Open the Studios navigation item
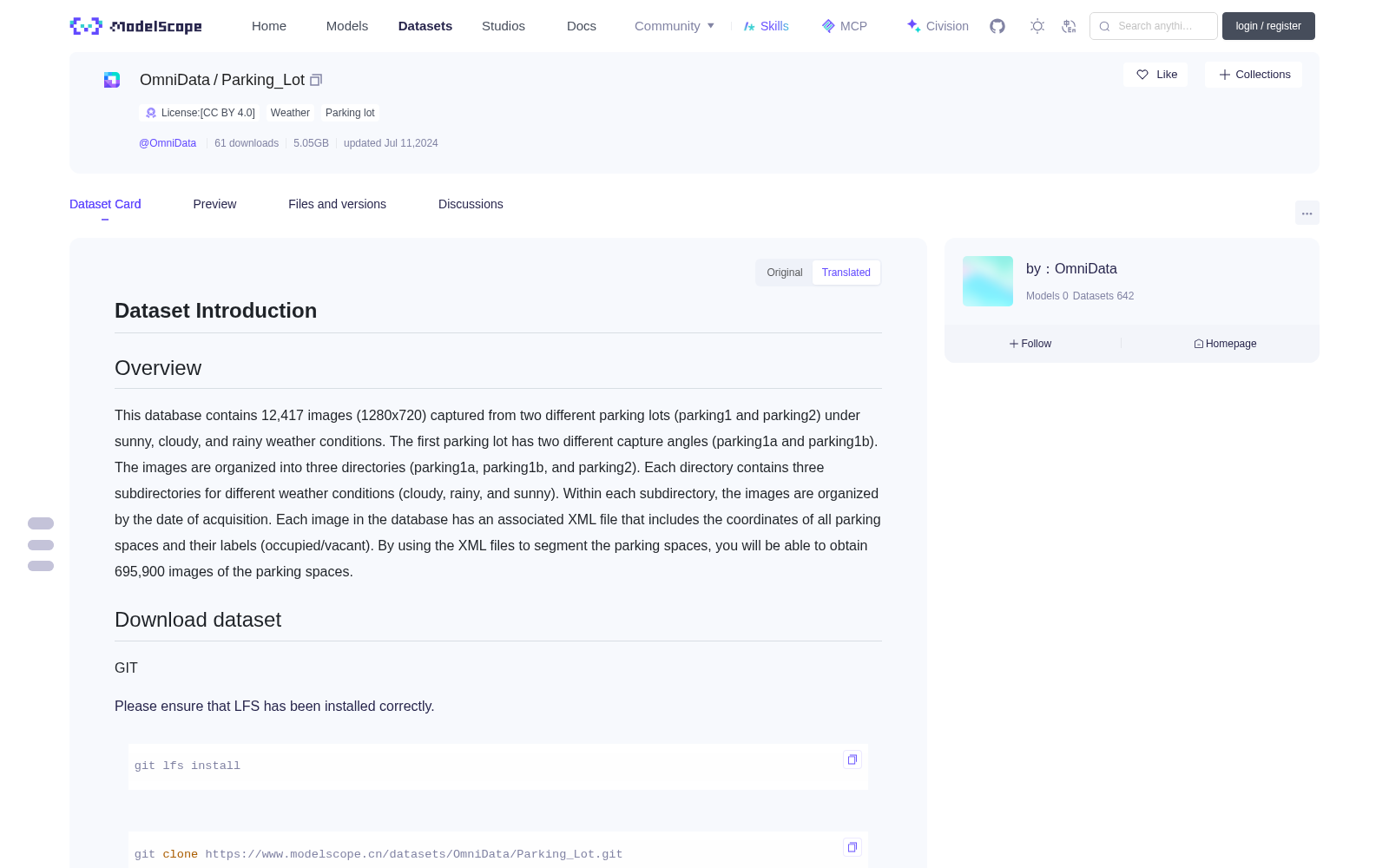 [x=504, y=26]
